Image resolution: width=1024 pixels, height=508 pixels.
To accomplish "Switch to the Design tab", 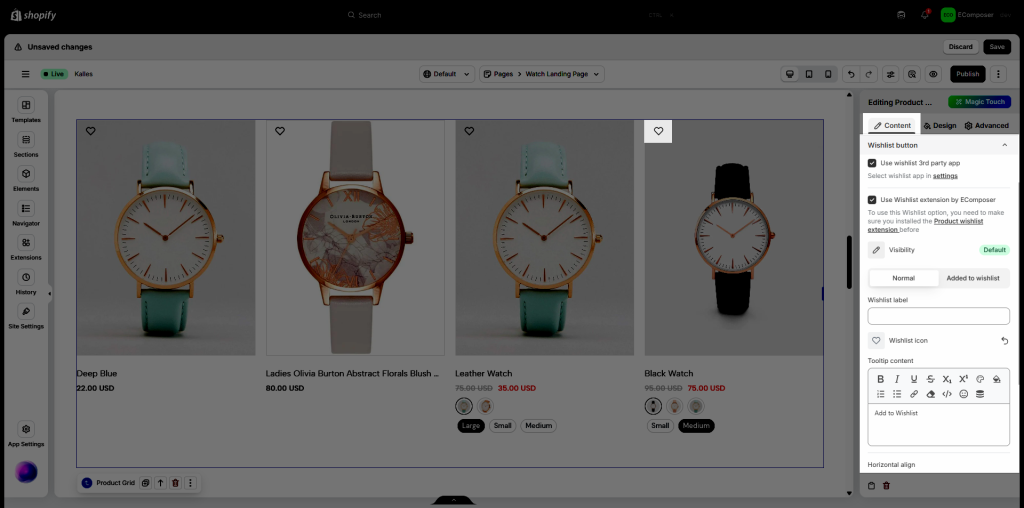I will 939,126.
